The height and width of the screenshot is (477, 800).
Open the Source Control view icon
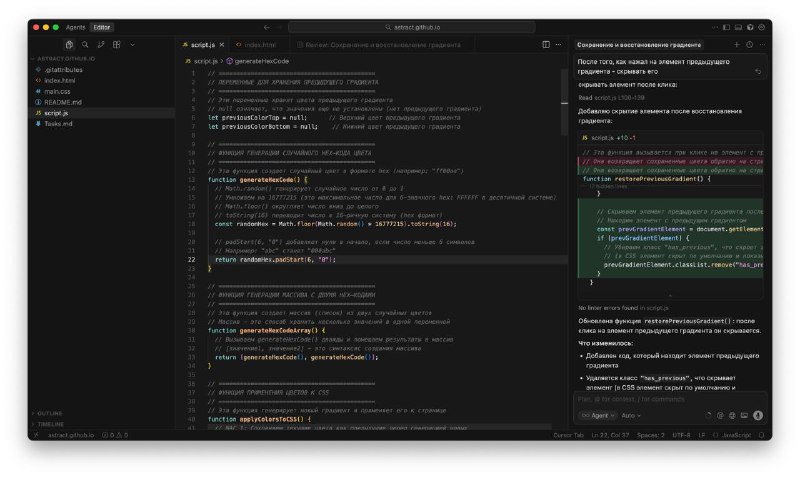(x=102, y=45)
